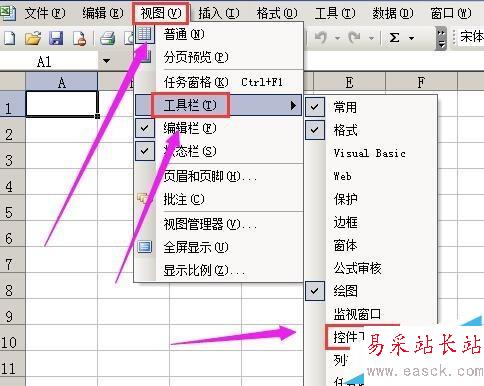Open 视图管理器(V) custom views

219,224
